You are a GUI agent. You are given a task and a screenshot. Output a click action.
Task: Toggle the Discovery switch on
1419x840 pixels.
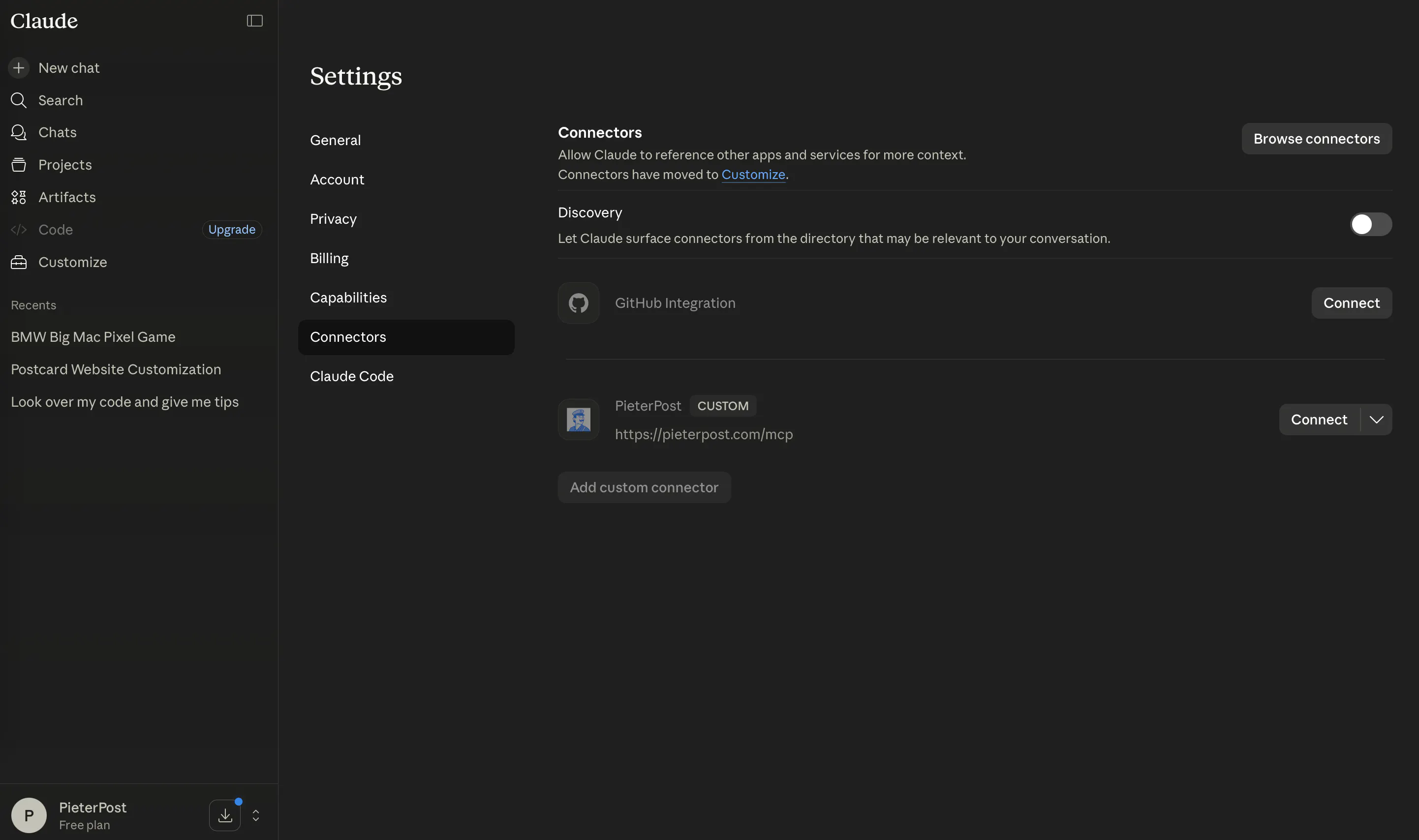(x=1370, y=224)
